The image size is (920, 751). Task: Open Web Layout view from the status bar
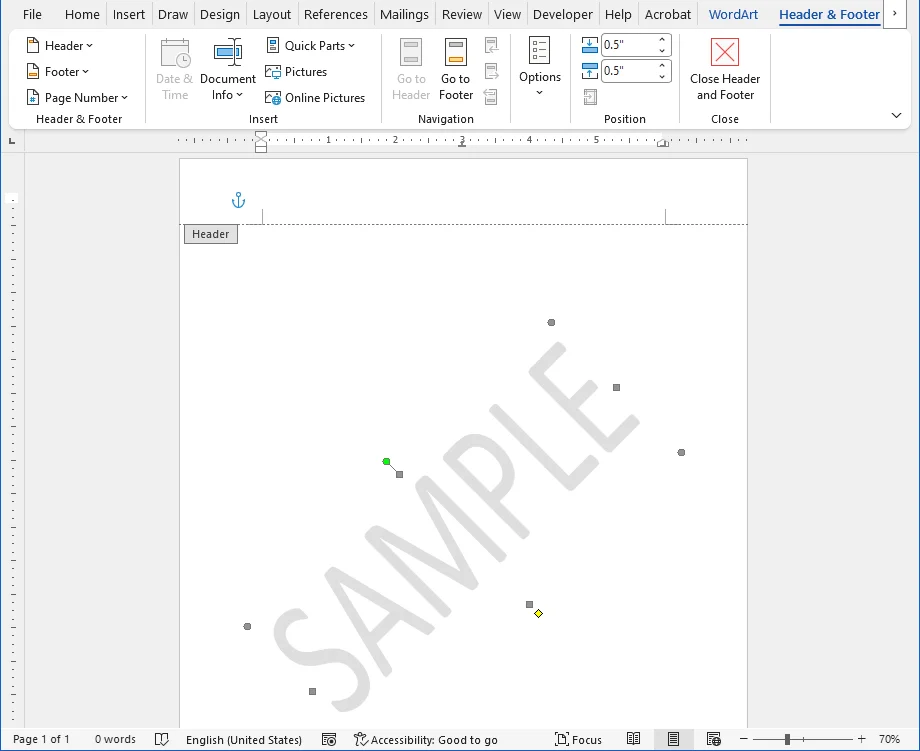pyautogui.click(x=714, y=739)
